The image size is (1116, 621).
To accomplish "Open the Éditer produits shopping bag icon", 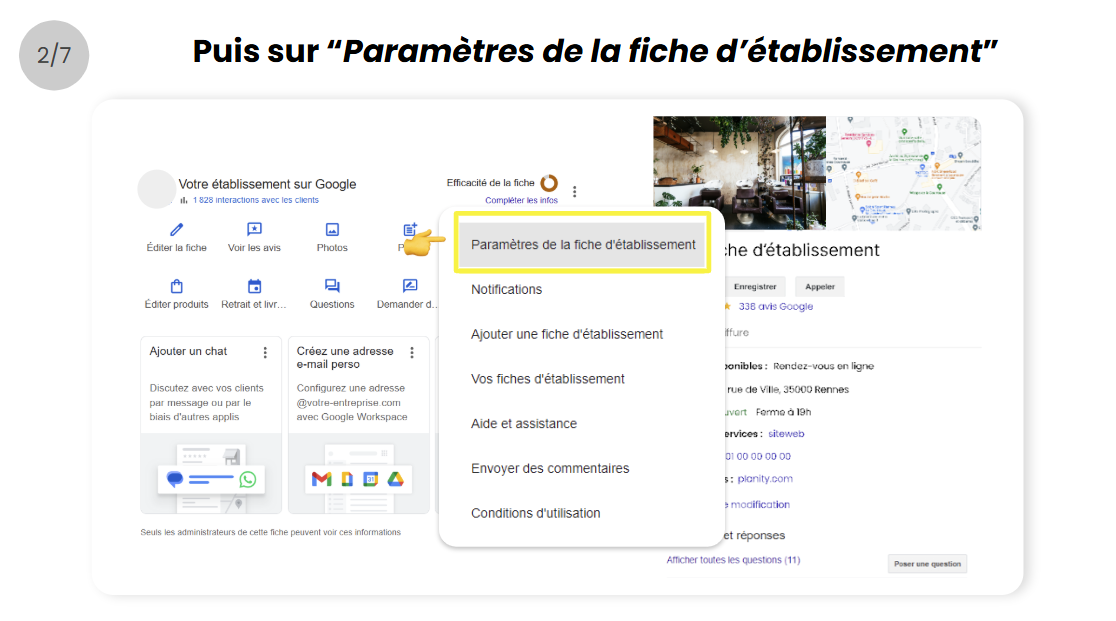I will click(x=177, y=286).
